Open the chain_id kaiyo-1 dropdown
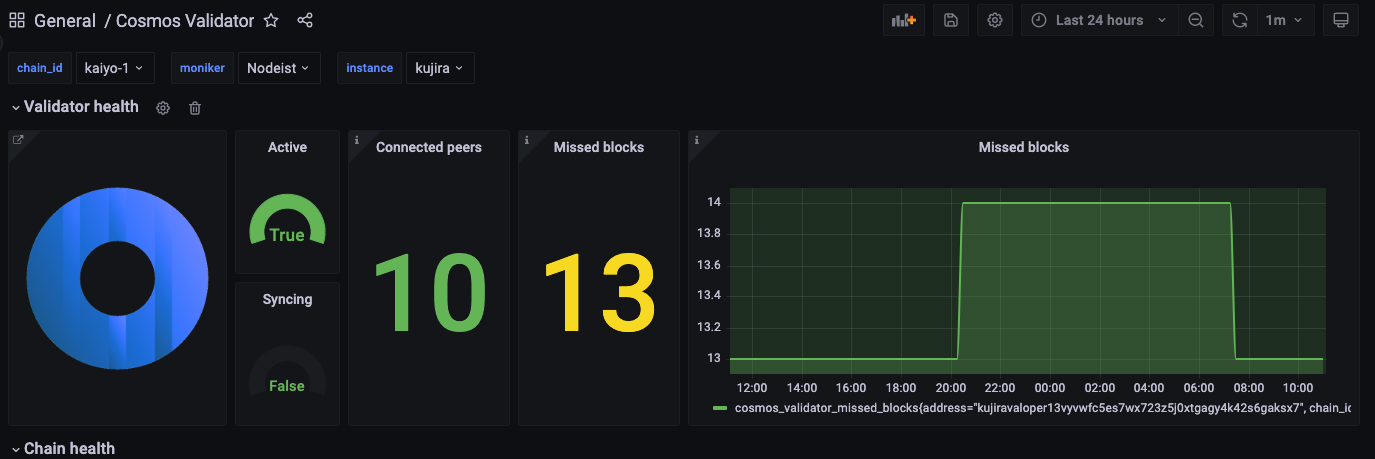Viewport: 1375px width, 459px height. [x=114, y=68]
